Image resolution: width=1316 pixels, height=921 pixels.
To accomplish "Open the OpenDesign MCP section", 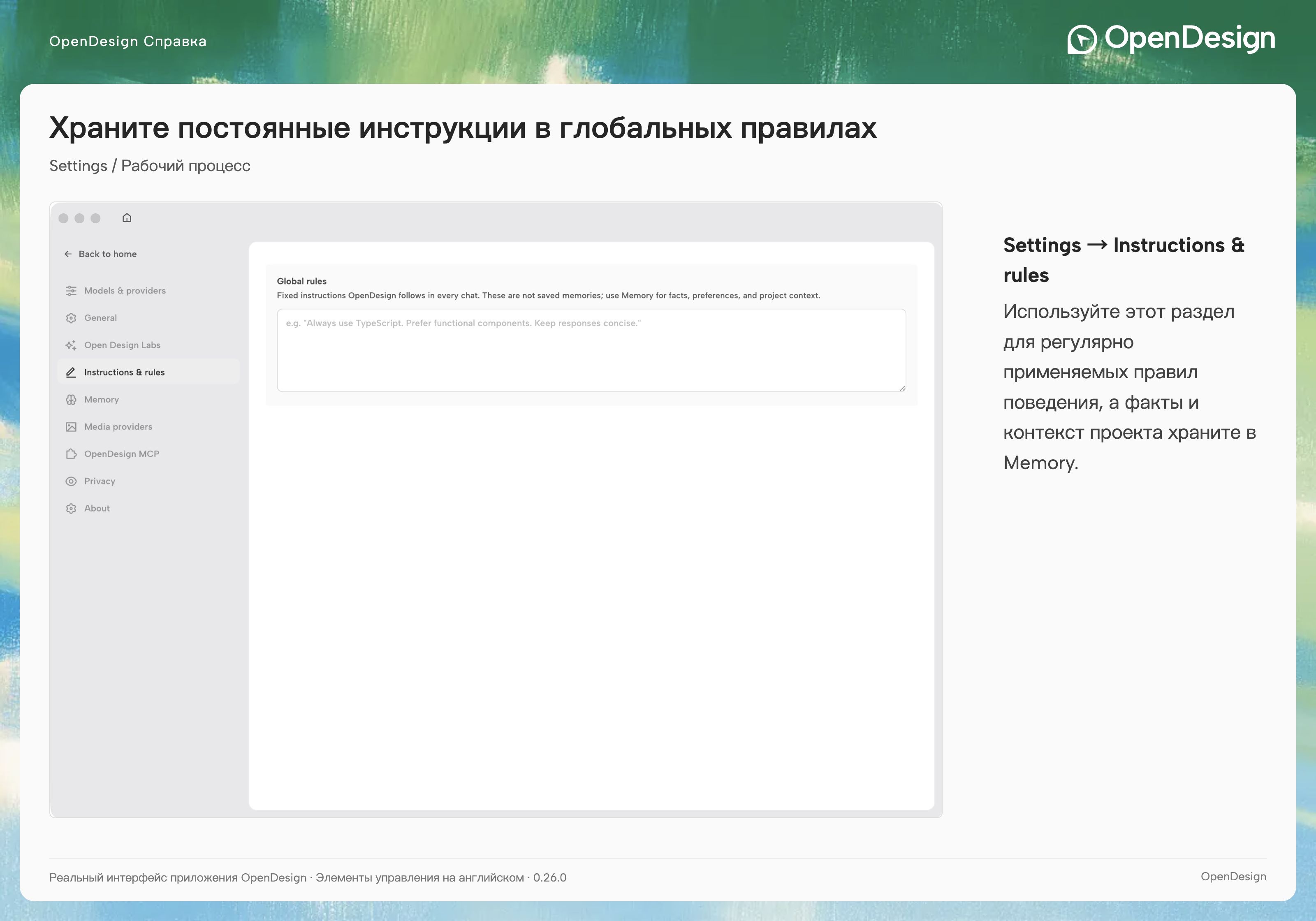I will pyautogui.click(x=148, y=454).
